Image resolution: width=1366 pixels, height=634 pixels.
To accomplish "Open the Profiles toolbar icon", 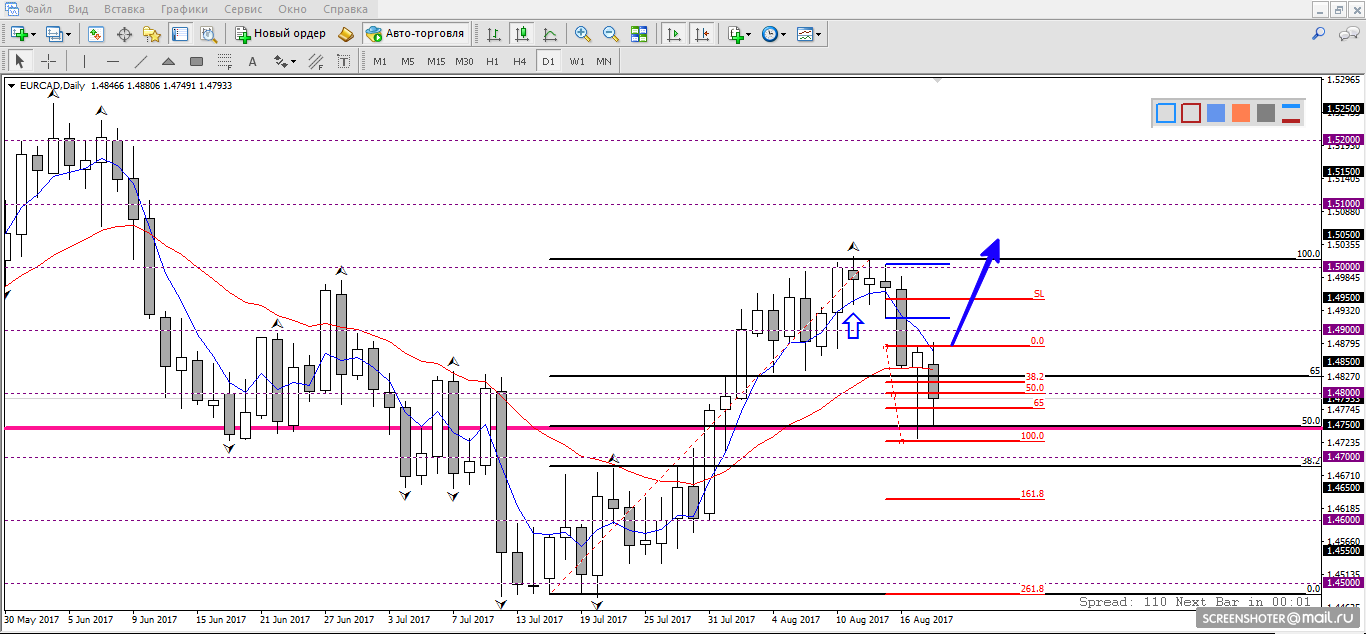I will (x=55, y=34).
